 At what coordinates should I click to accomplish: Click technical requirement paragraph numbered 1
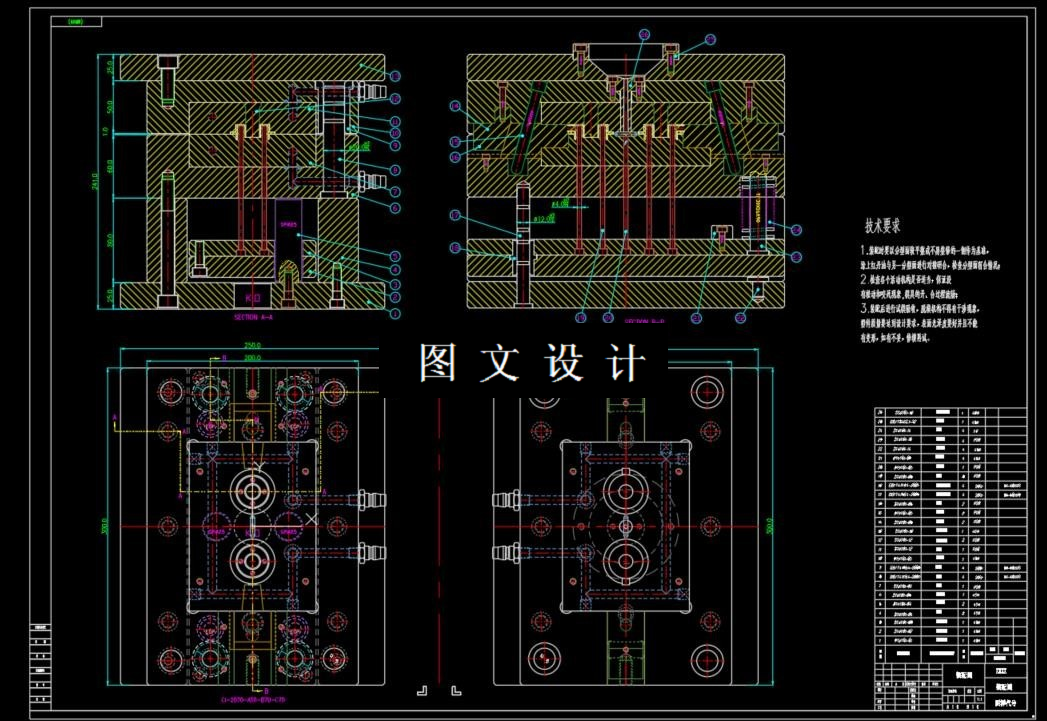point(930,258)
